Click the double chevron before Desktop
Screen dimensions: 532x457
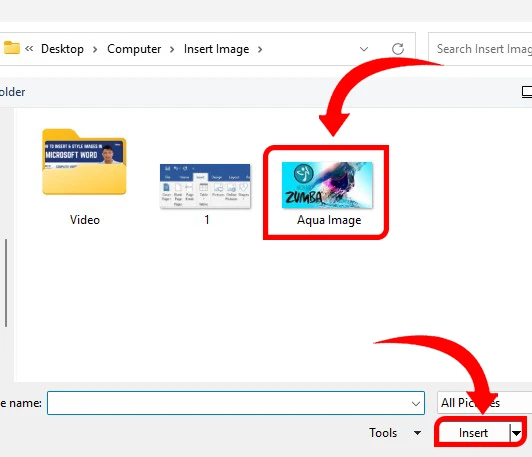[29, 49]
